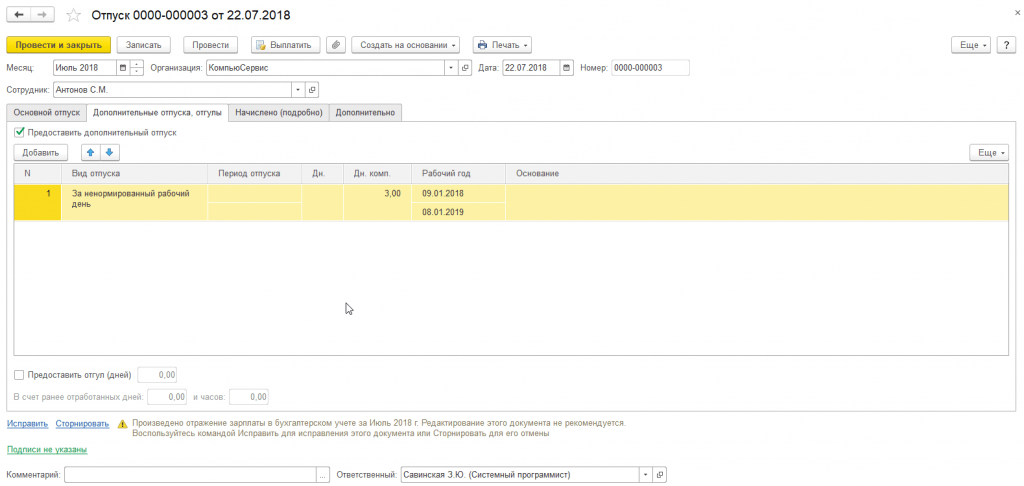The height and width of the screenshot is (486, 1024).
Task: Click the forward navigation arrow
Action: click(42, 14)
